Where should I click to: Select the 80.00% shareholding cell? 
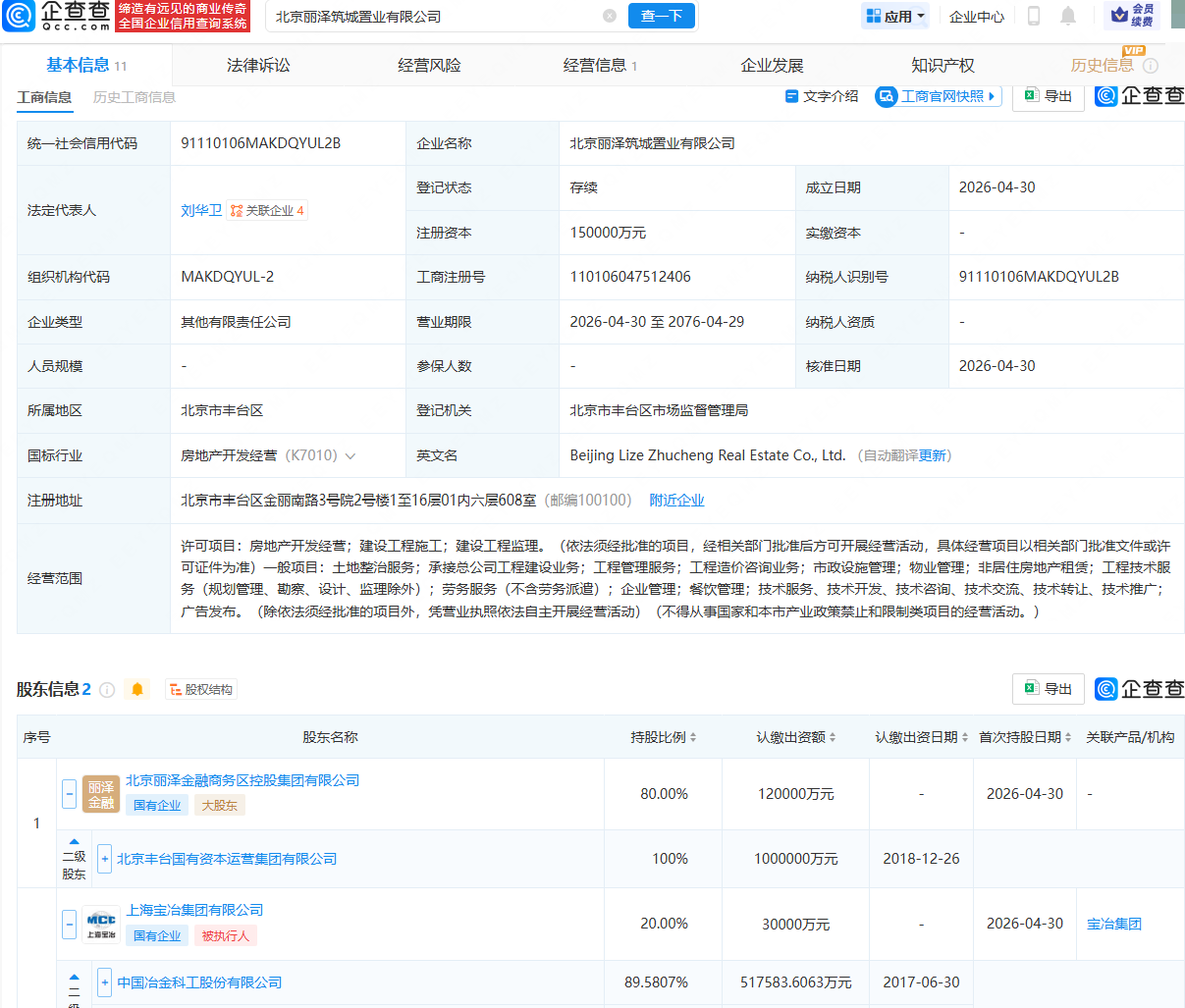pos(664,794)
